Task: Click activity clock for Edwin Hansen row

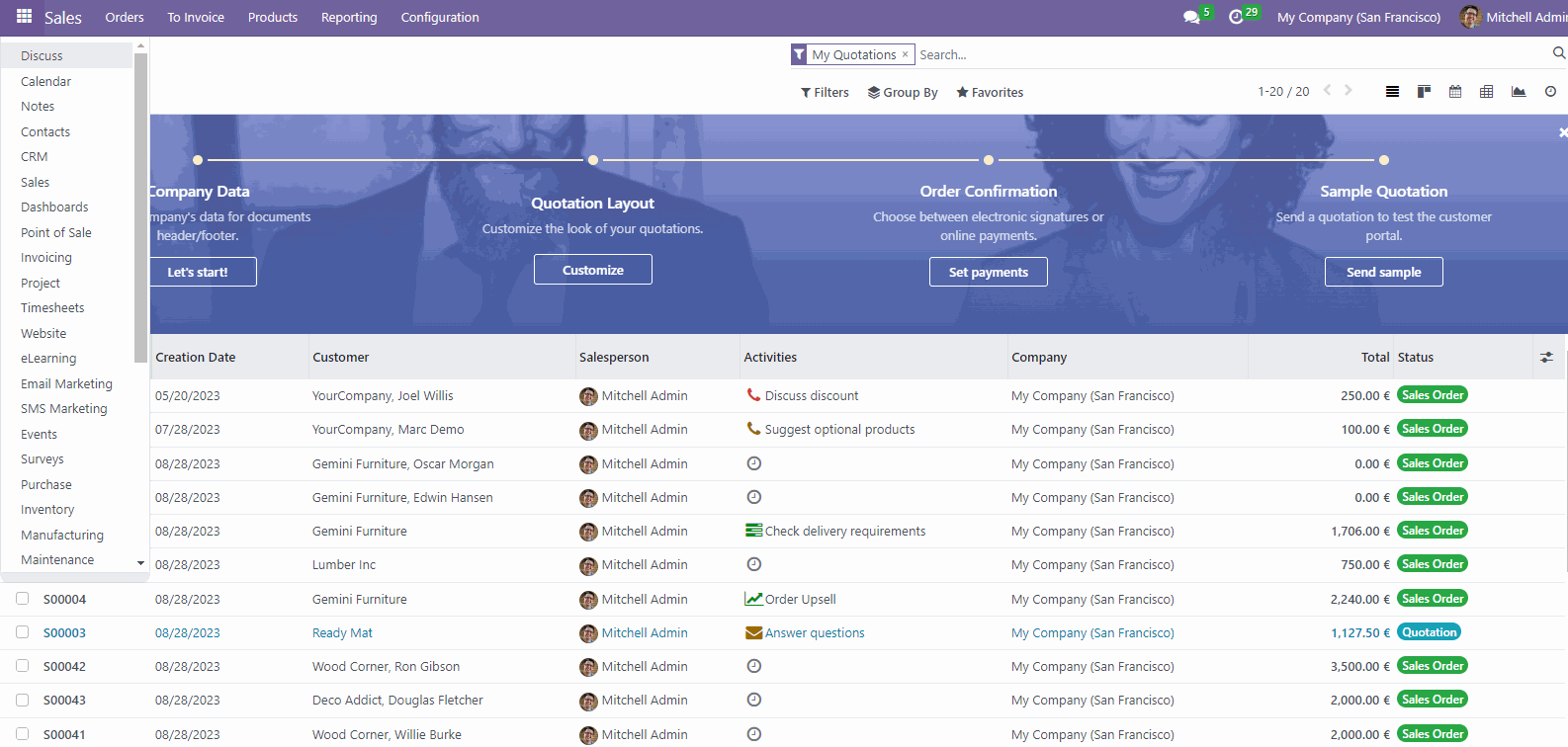Action: click(x=753, y=497)
